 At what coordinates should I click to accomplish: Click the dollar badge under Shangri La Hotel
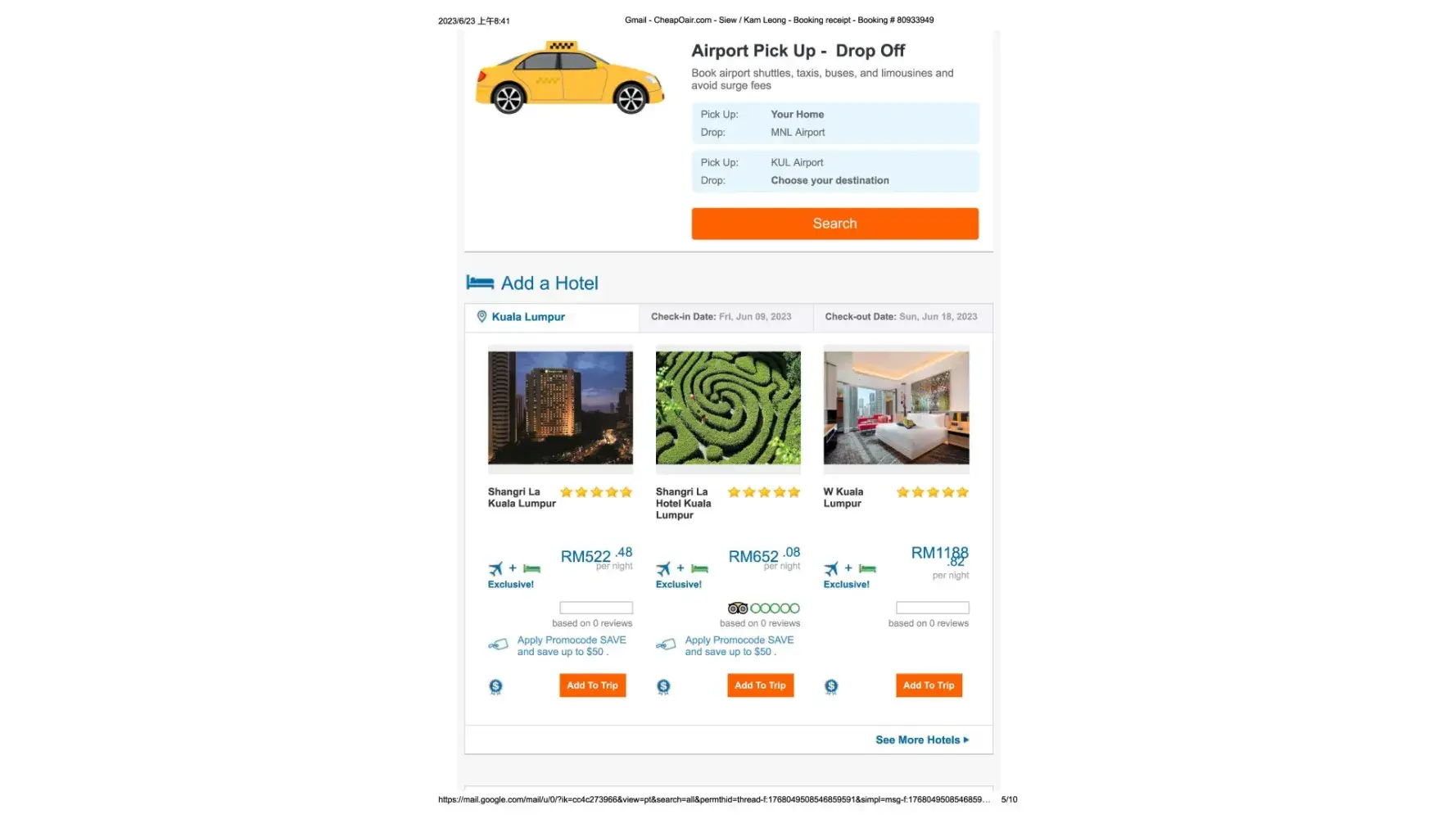[x=663, y=686]
